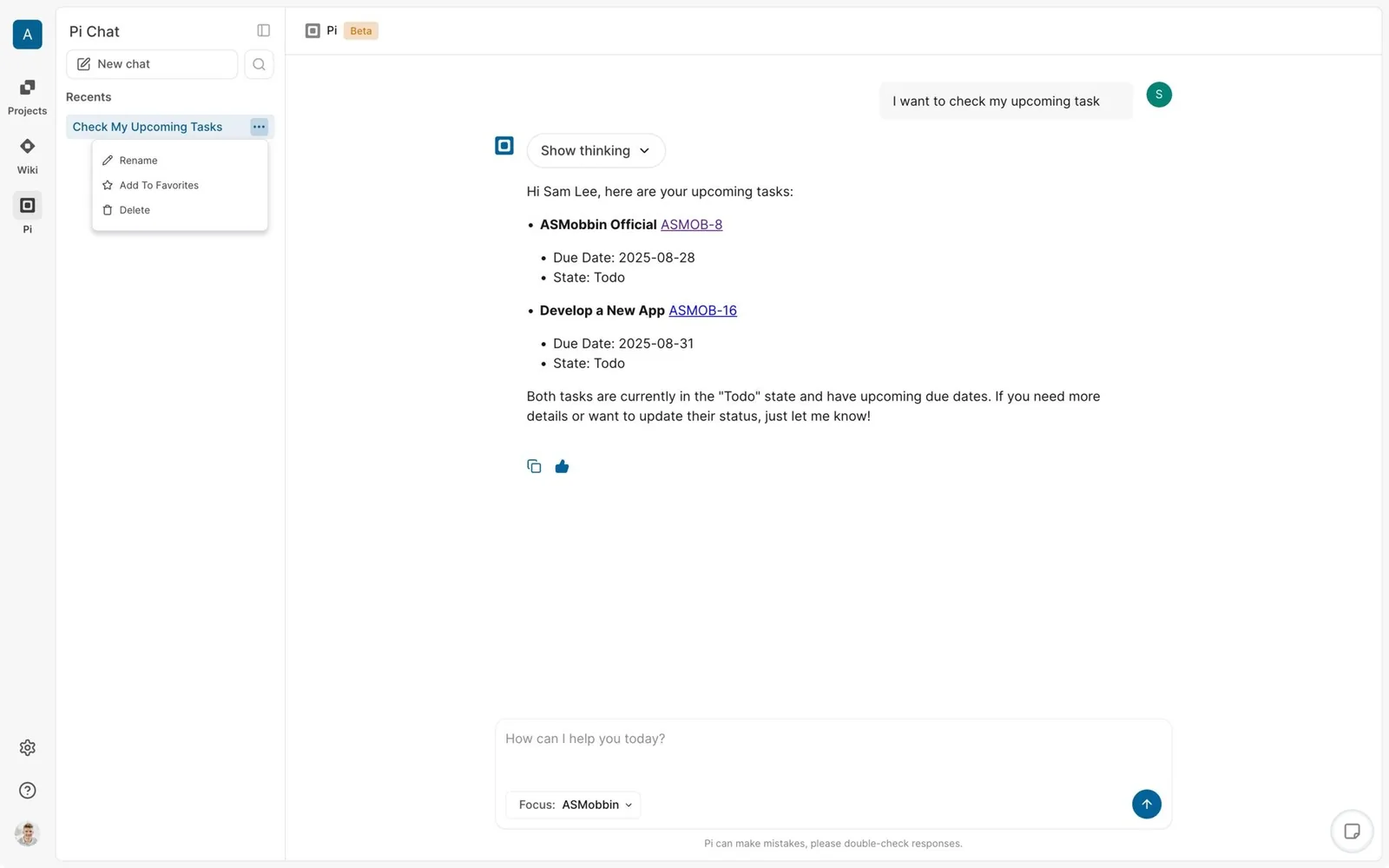Open settings gear in sidebar
The height and width of the screenshot is (868, 1389).
[27, 747]
